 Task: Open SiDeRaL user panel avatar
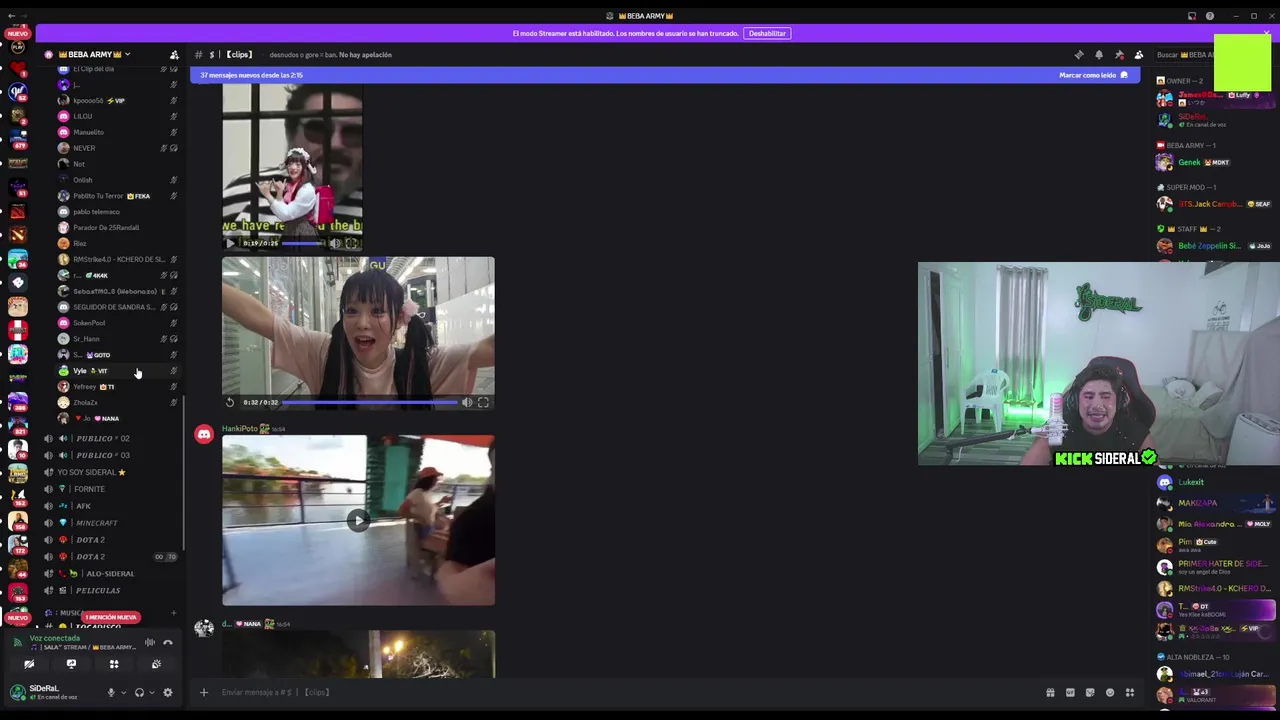point(17,692)
